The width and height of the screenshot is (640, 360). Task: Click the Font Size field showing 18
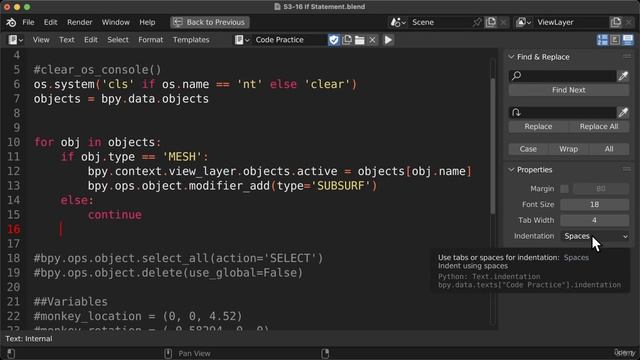594,204
